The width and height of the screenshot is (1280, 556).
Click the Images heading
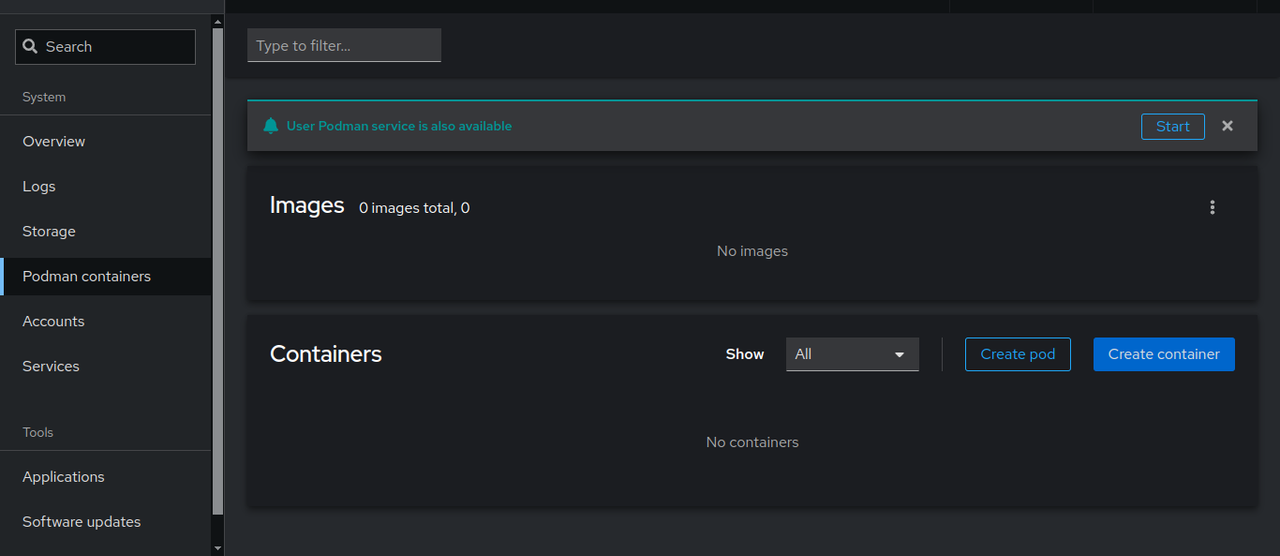(x=307, y=206)
